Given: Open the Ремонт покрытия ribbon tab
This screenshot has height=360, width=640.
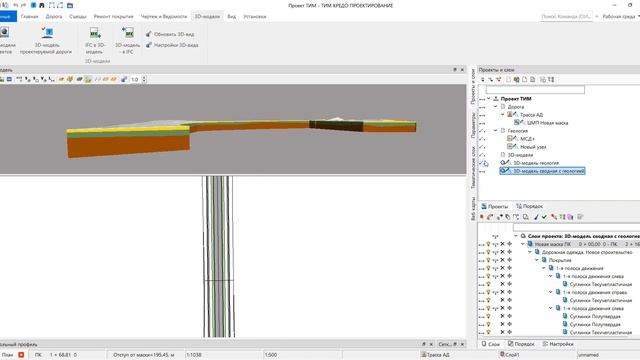Looking at the screenshot, I should point(113,17).
